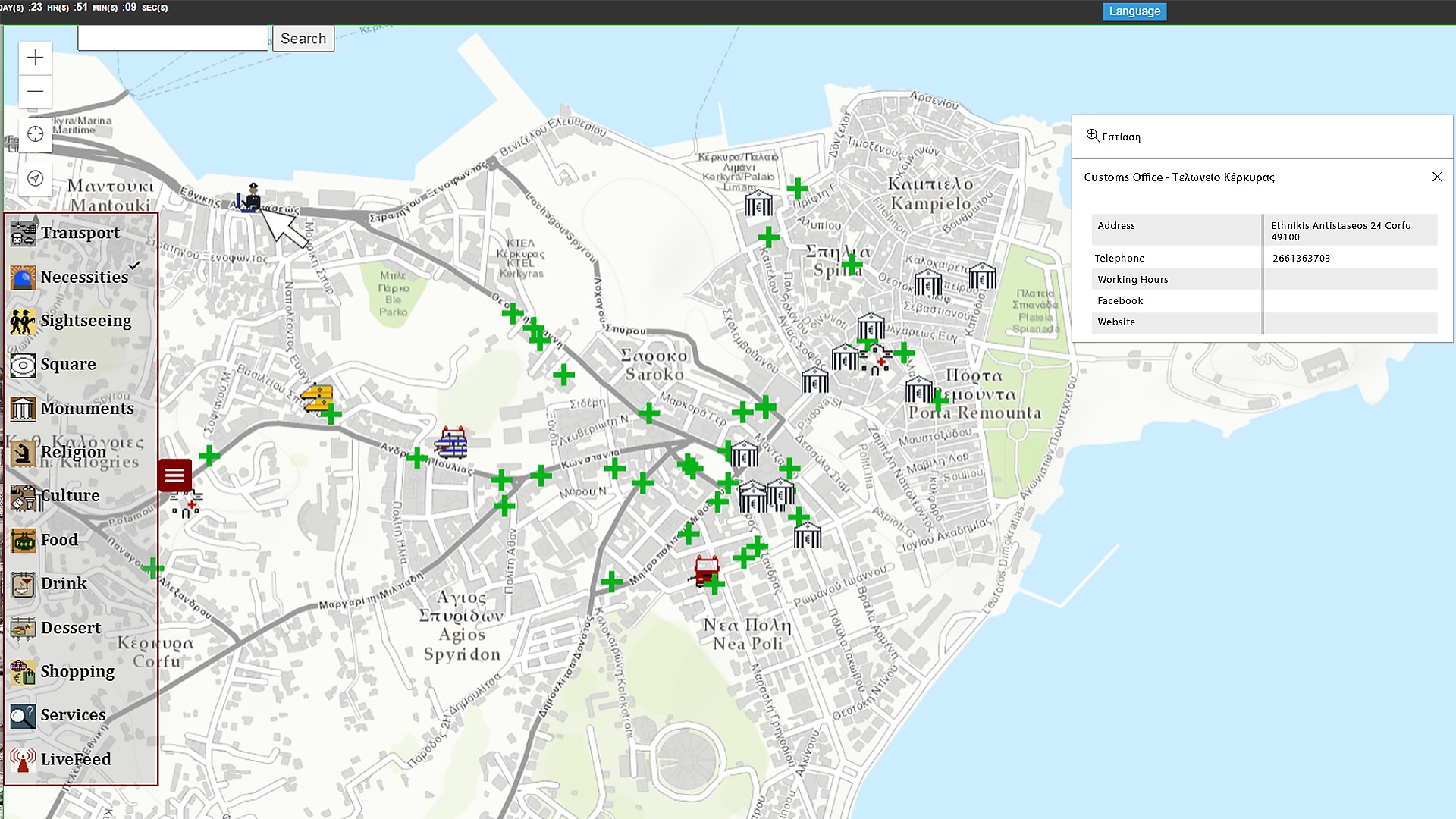Screen dimensions: 1456x819
Task: Open the Language selector
Action: coord(1134,11)
